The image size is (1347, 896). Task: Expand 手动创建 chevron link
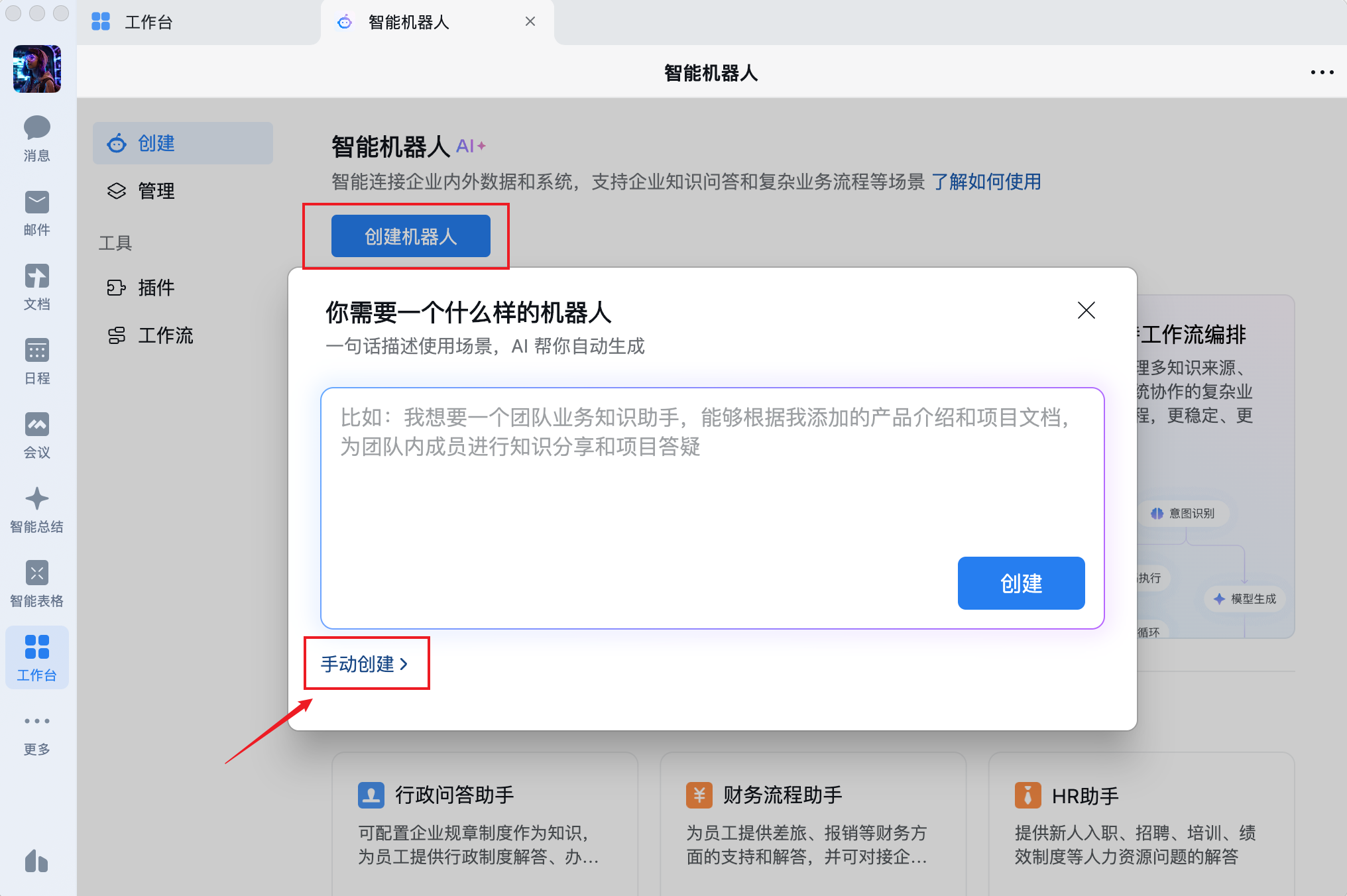pyautogui.click(x=365, y=663)
